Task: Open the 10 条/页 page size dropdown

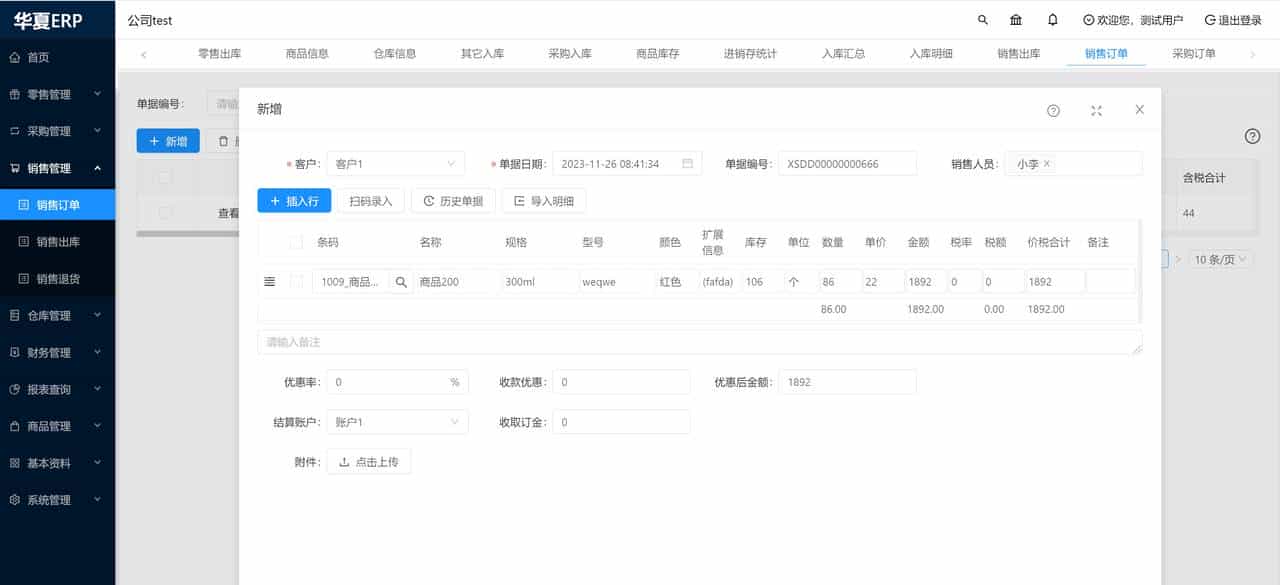Action: [x=1220, y=258]
